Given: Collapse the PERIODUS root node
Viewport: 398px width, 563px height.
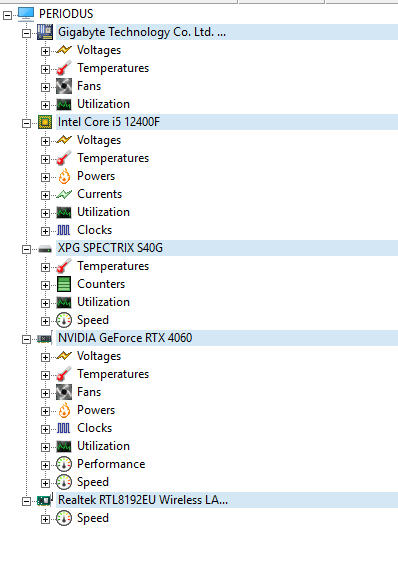Looking at the screenshot, I should (x=7, y=15).
